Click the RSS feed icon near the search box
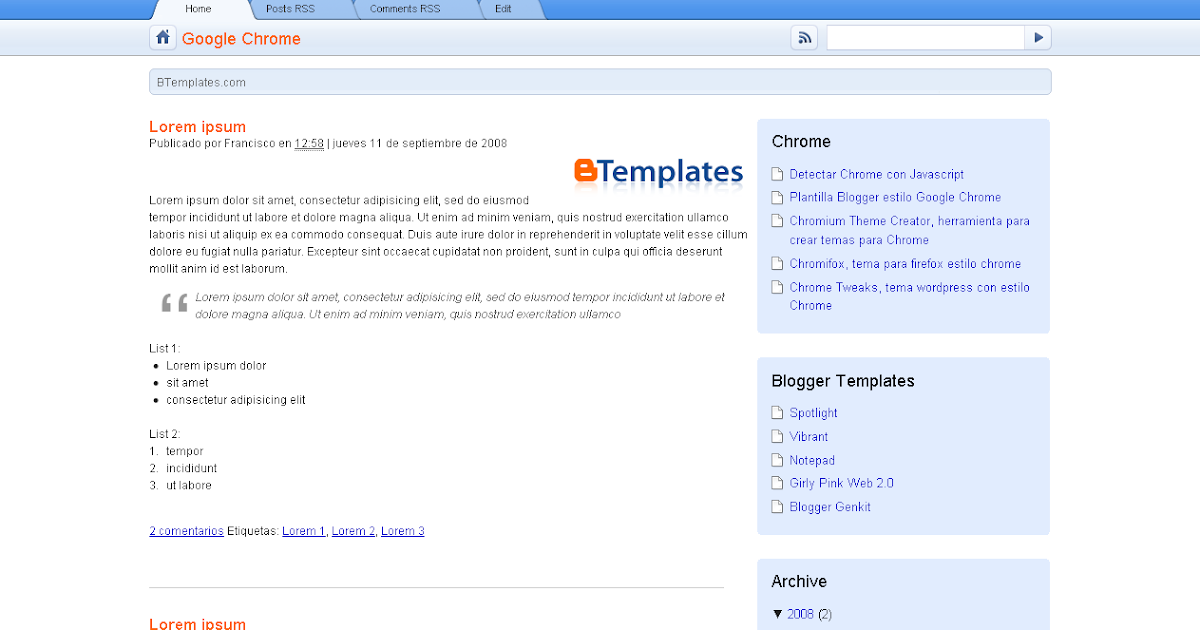Viewport: 1200px width, 630px height. [x=804, y=37]
